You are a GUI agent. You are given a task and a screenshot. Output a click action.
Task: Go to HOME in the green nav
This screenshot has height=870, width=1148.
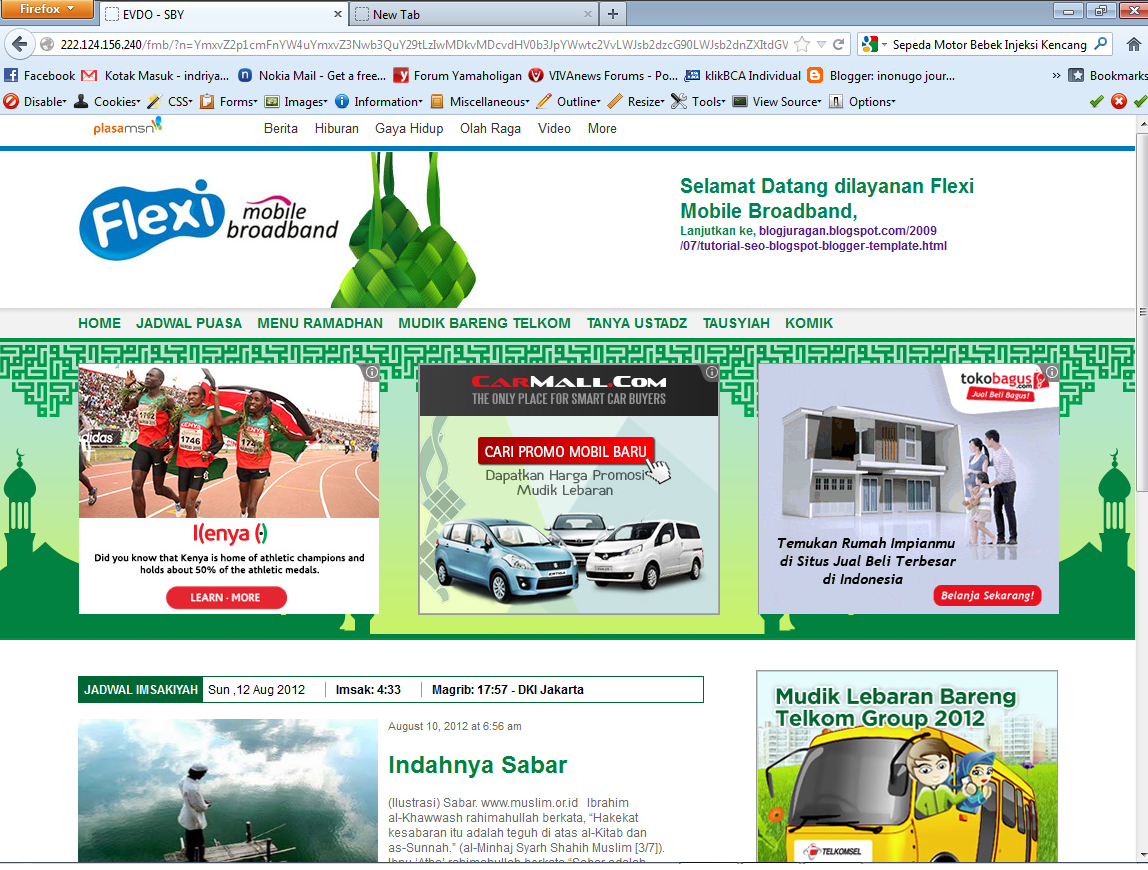click(100, 323)
